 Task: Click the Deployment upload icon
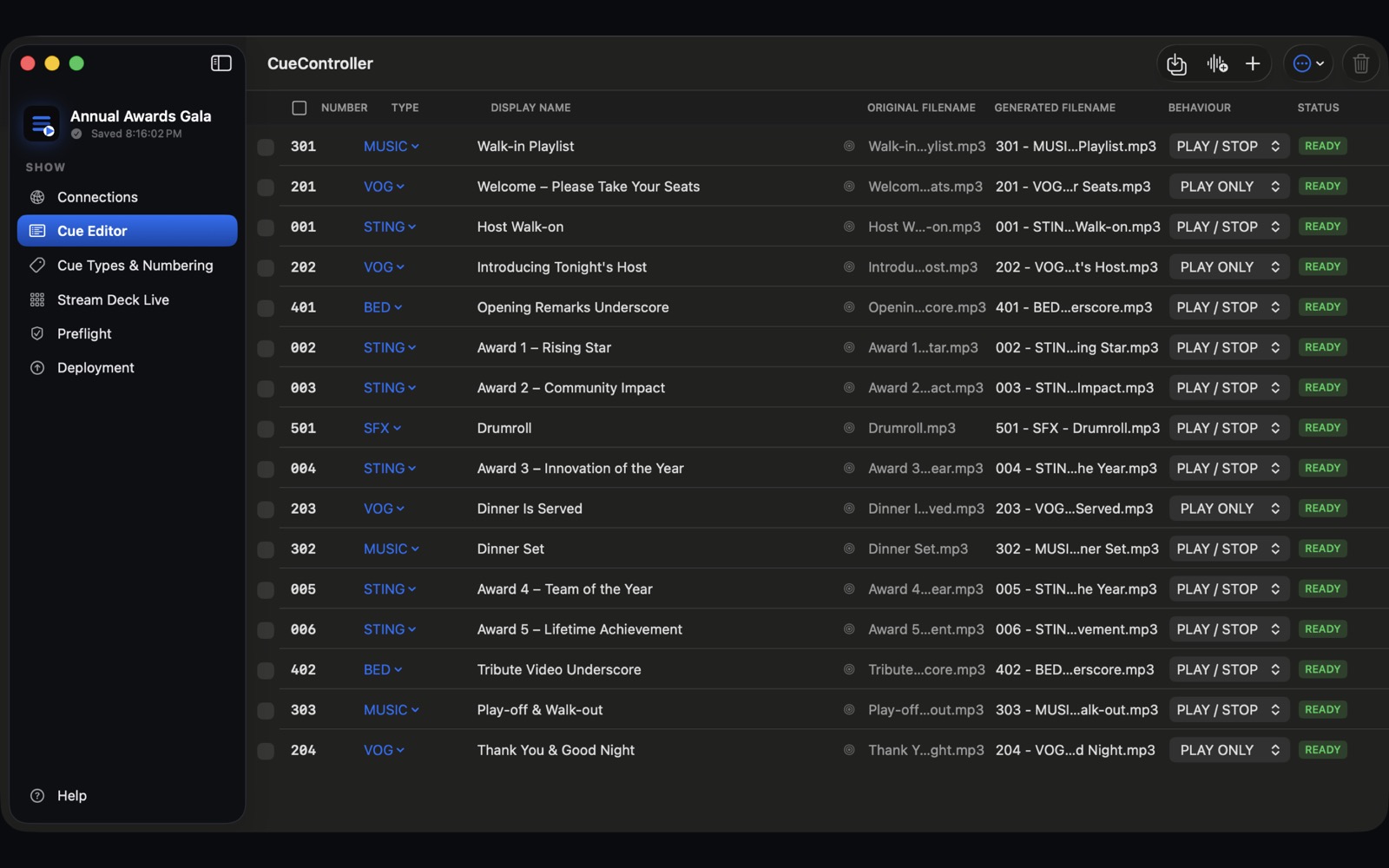click(x=37, y=368)
